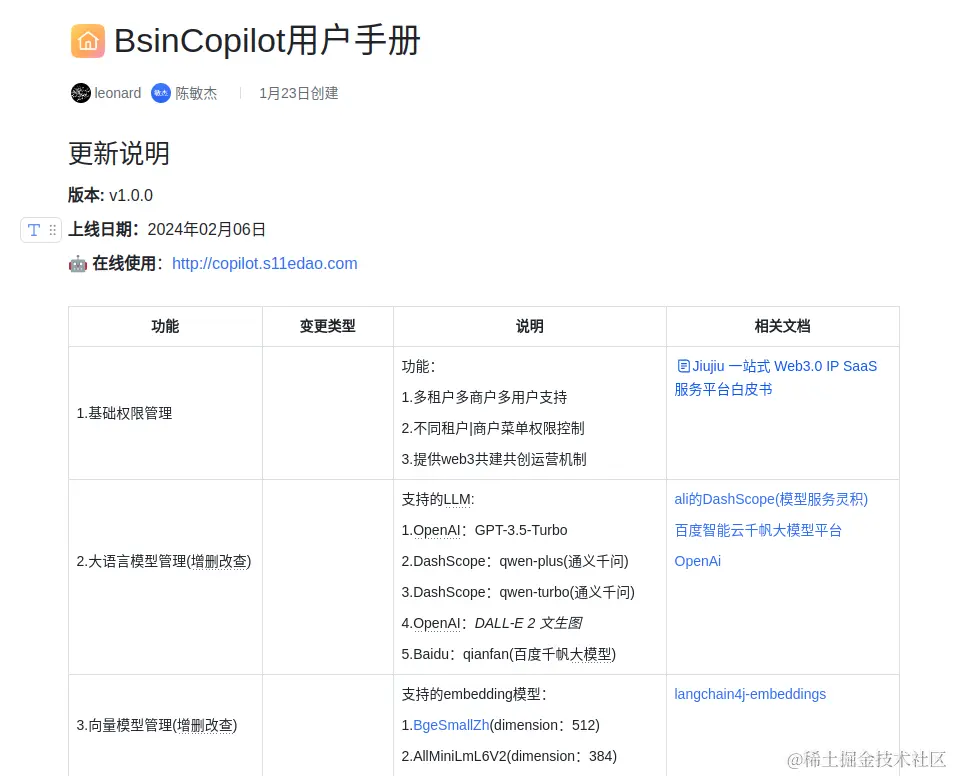Screen dimensions: 953x776
Task: Click author name 陈敏杰
Action: point(196,93)
